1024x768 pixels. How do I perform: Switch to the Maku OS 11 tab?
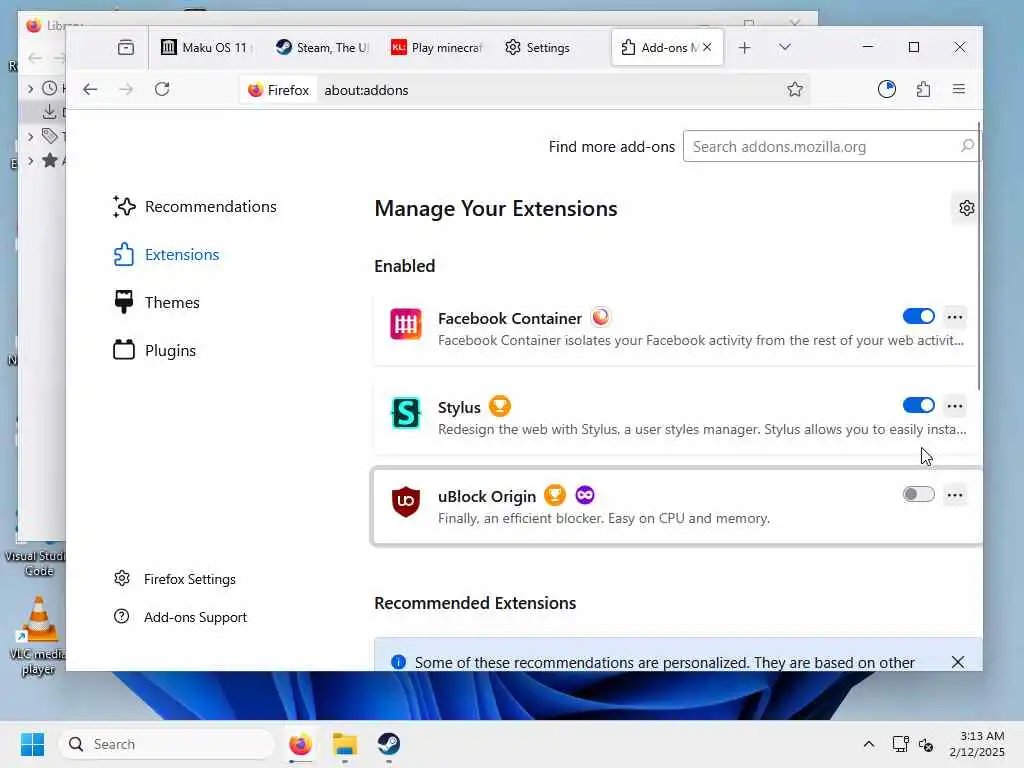click(x=207, y=48)
